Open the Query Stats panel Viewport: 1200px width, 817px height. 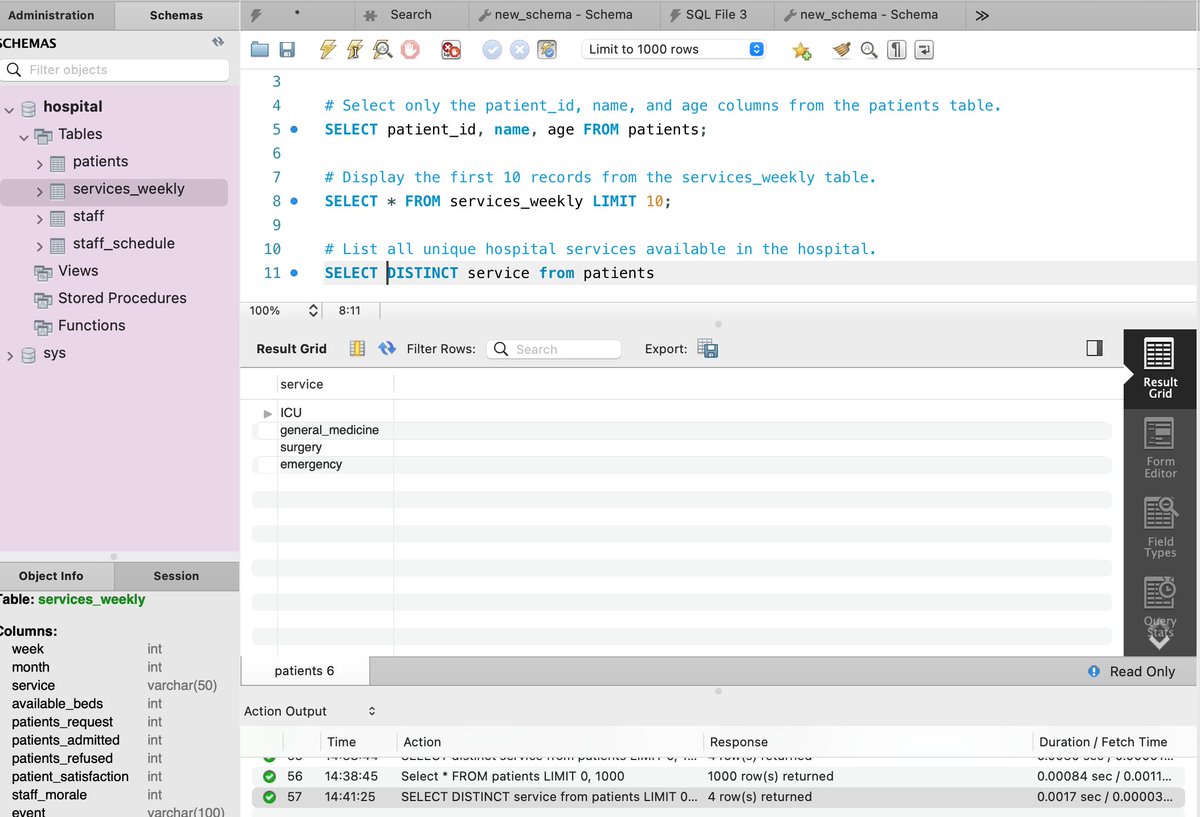pos(1160,608)
